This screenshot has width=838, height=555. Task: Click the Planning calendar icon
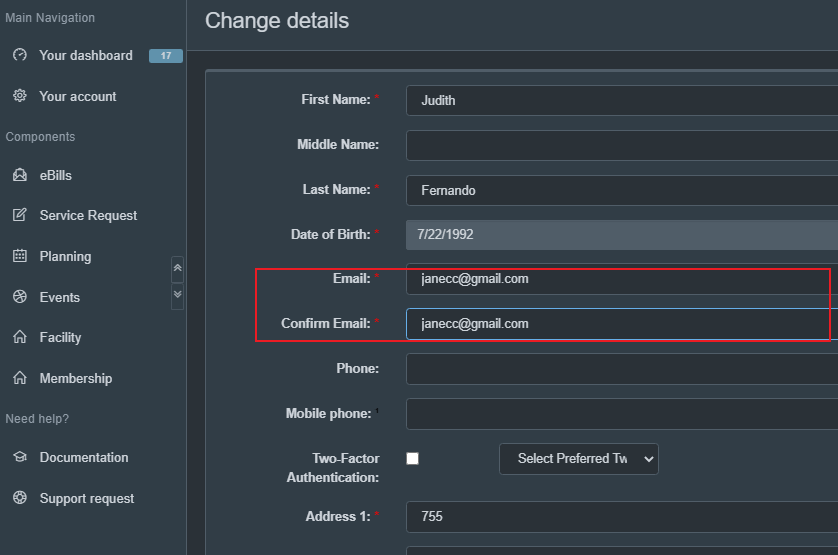pos(19,256)
